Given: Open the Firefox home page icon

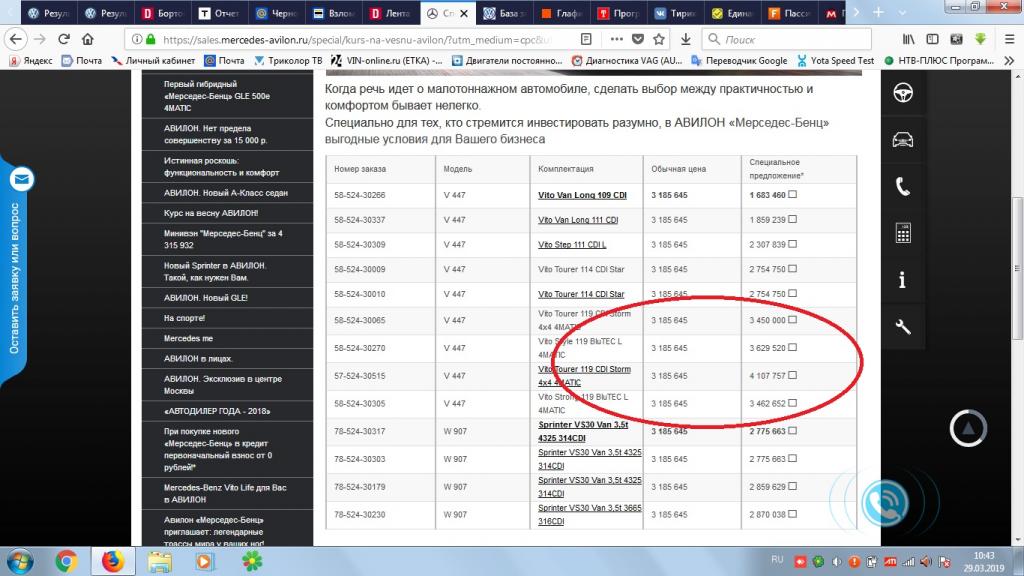Looking at the screenshot, I should [88, 39].
